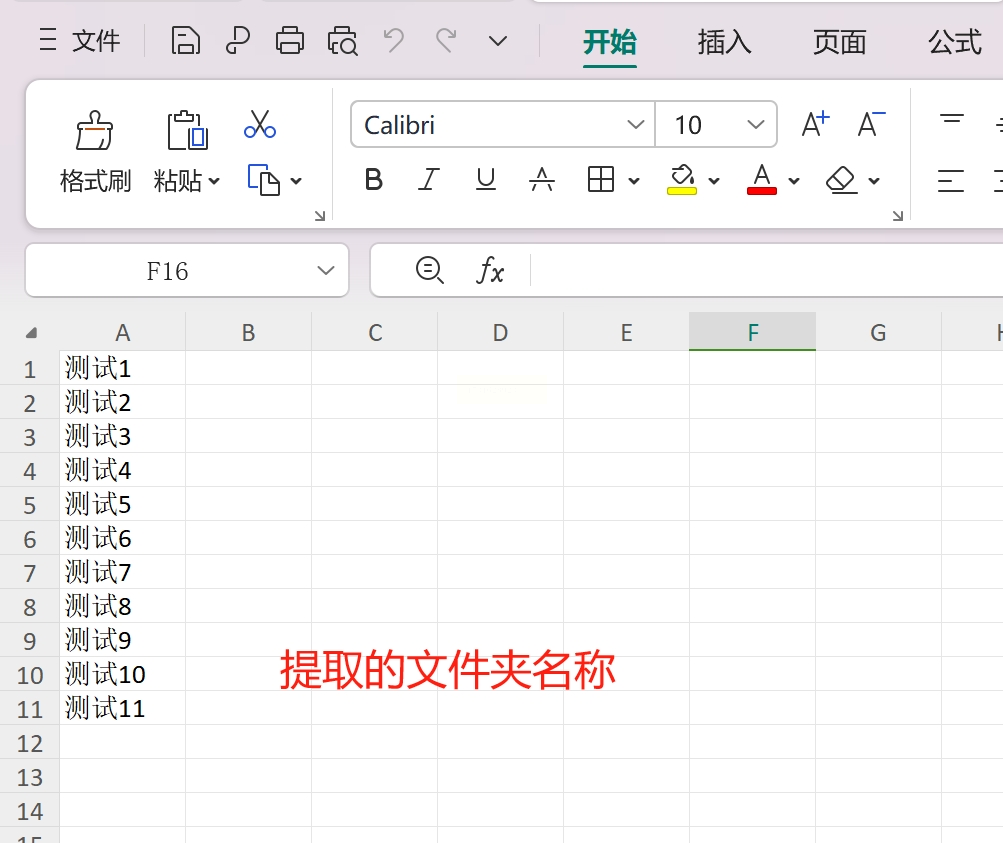Click the F16 Name Box
1003x843 pixels.
coord(168,271)
